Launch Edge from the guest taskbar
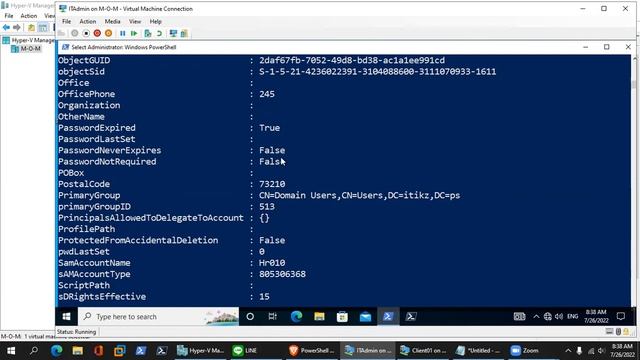This screenshot has height=360, width=640. (296, 316)
